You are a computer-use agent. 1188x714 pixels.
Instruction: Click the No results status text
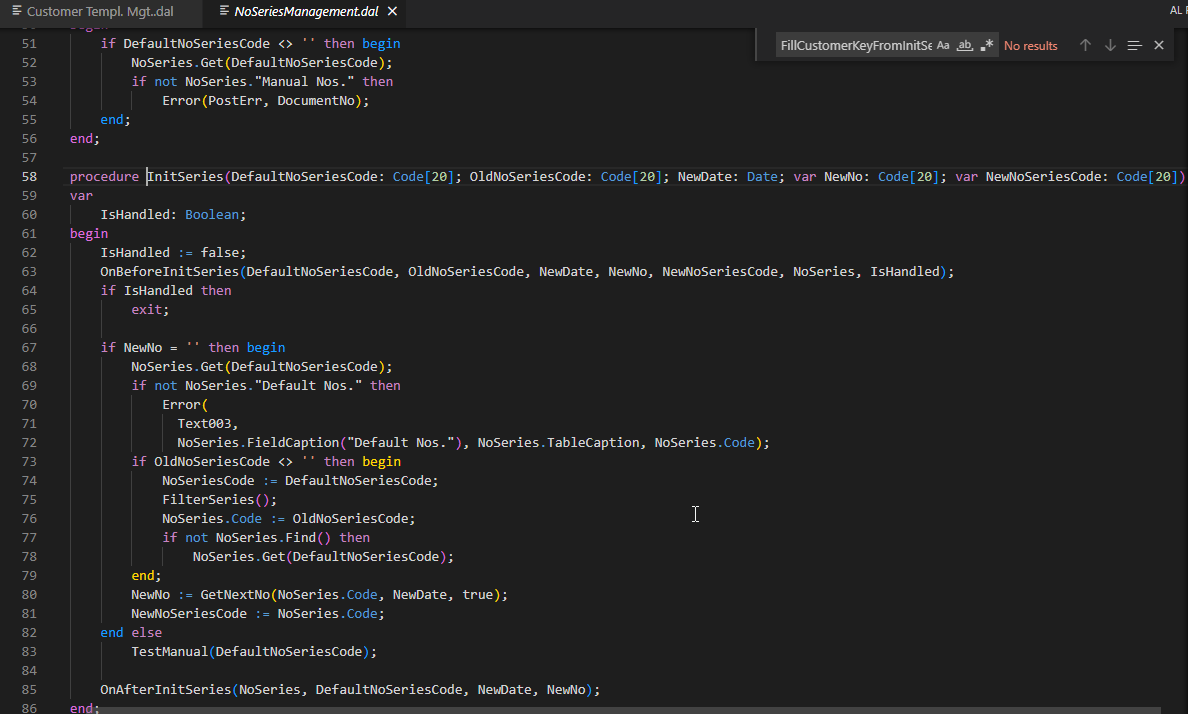pos(1031,45)
